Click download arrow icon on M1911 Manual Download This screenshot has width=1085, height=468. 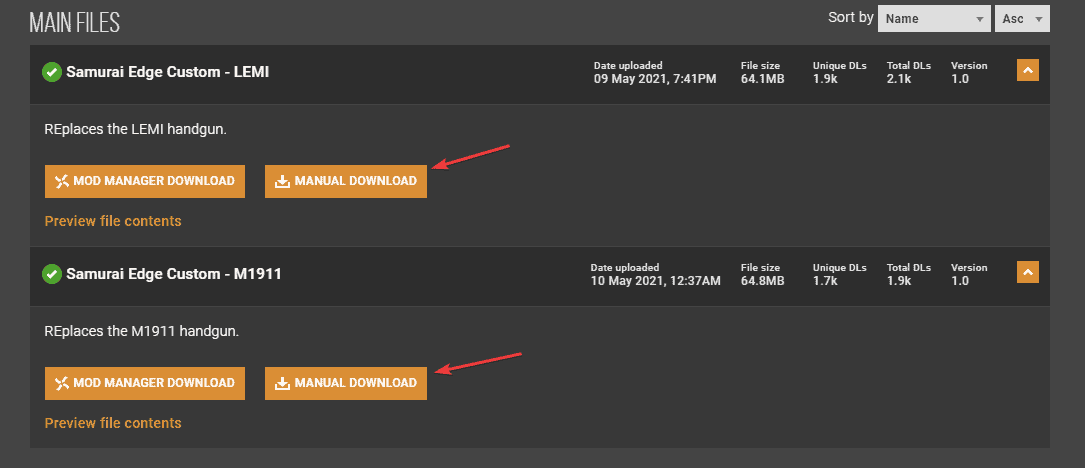(282, 384)
